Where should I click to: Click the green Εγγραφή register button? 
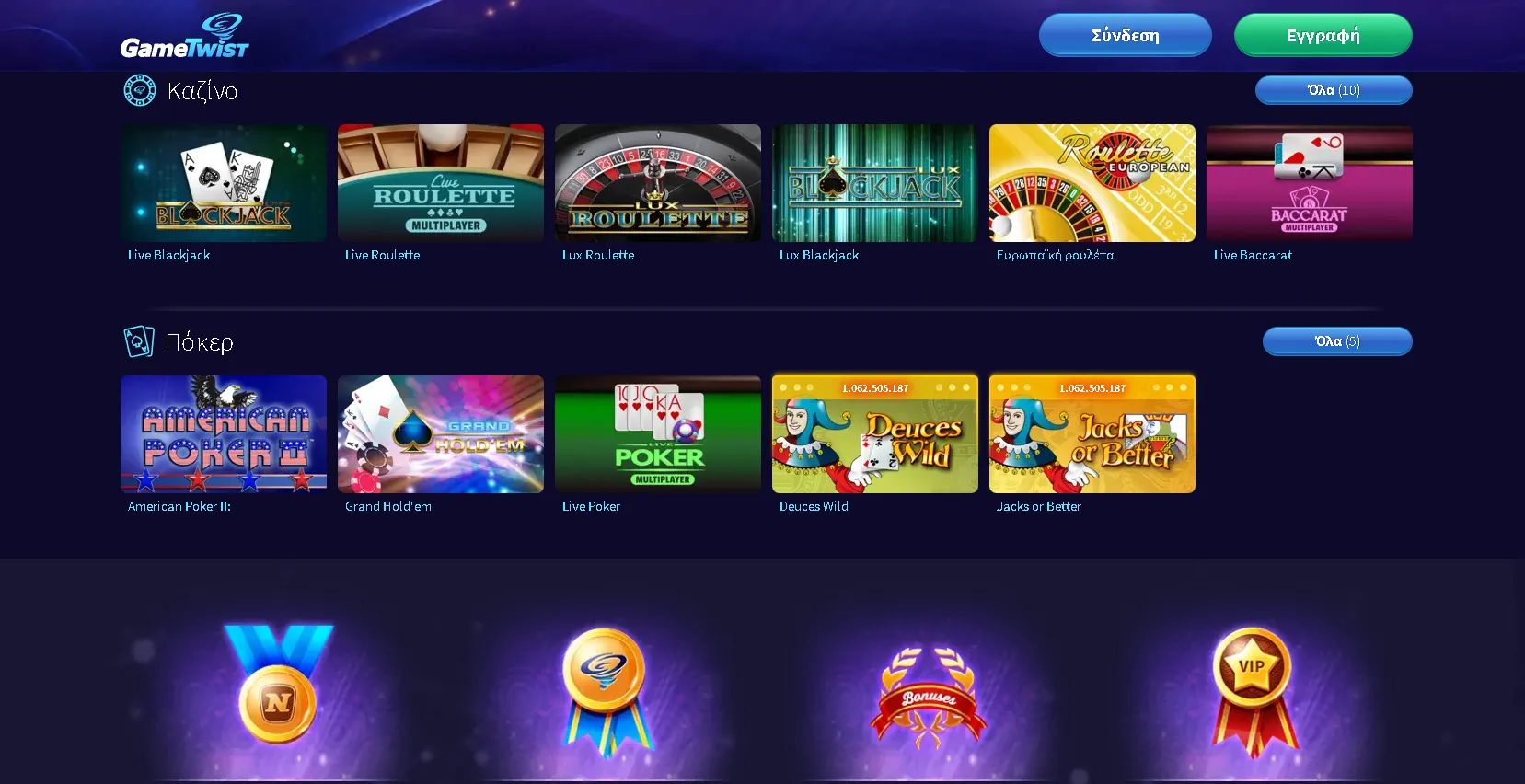tap(1323, 35)
